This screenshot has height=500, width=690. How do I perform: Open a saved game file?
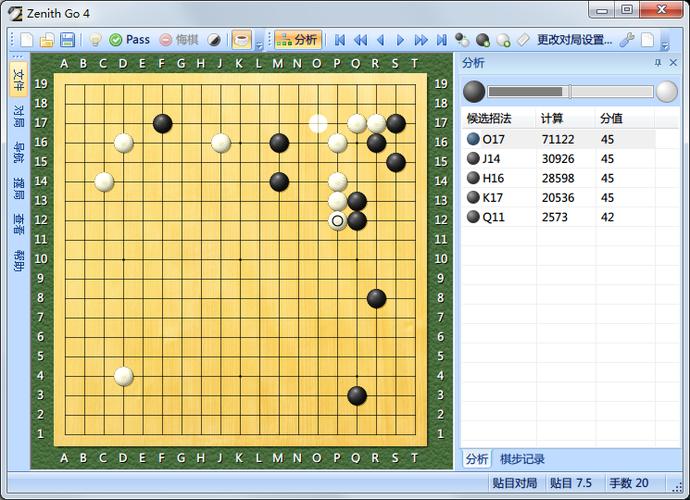click(47, 40)
